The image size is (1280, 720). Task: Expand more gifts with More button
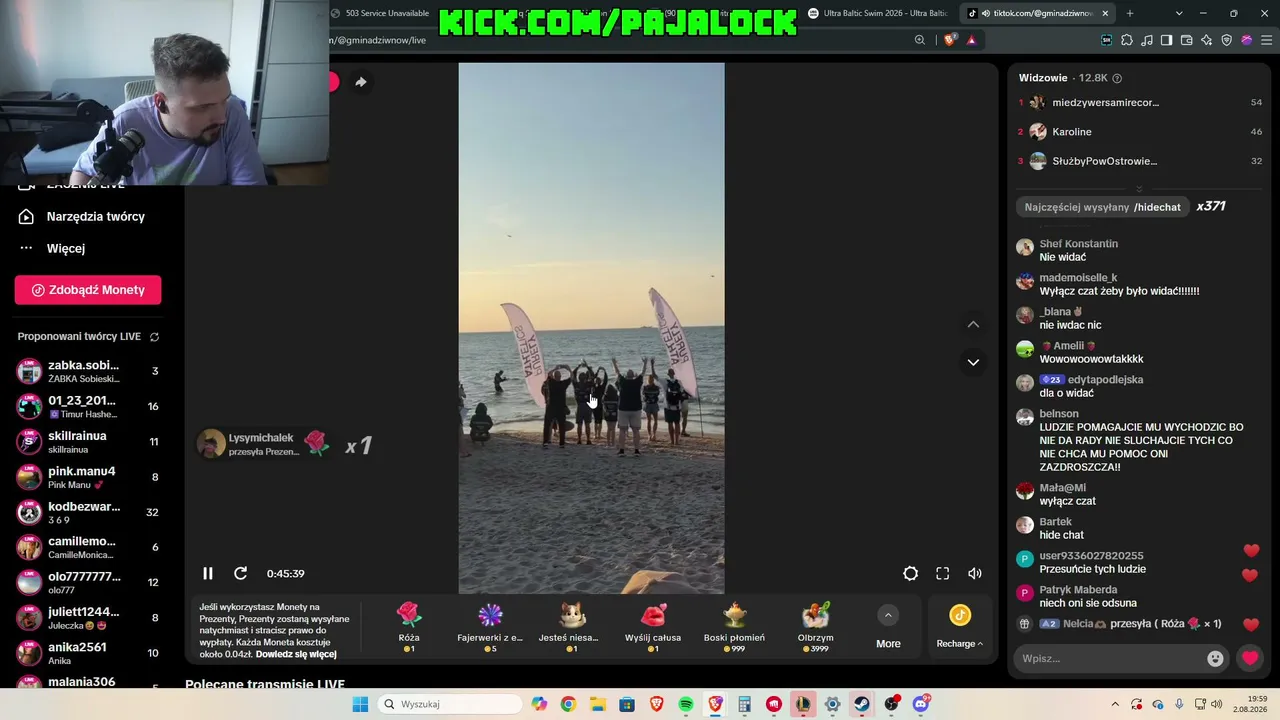pos(888,628)
